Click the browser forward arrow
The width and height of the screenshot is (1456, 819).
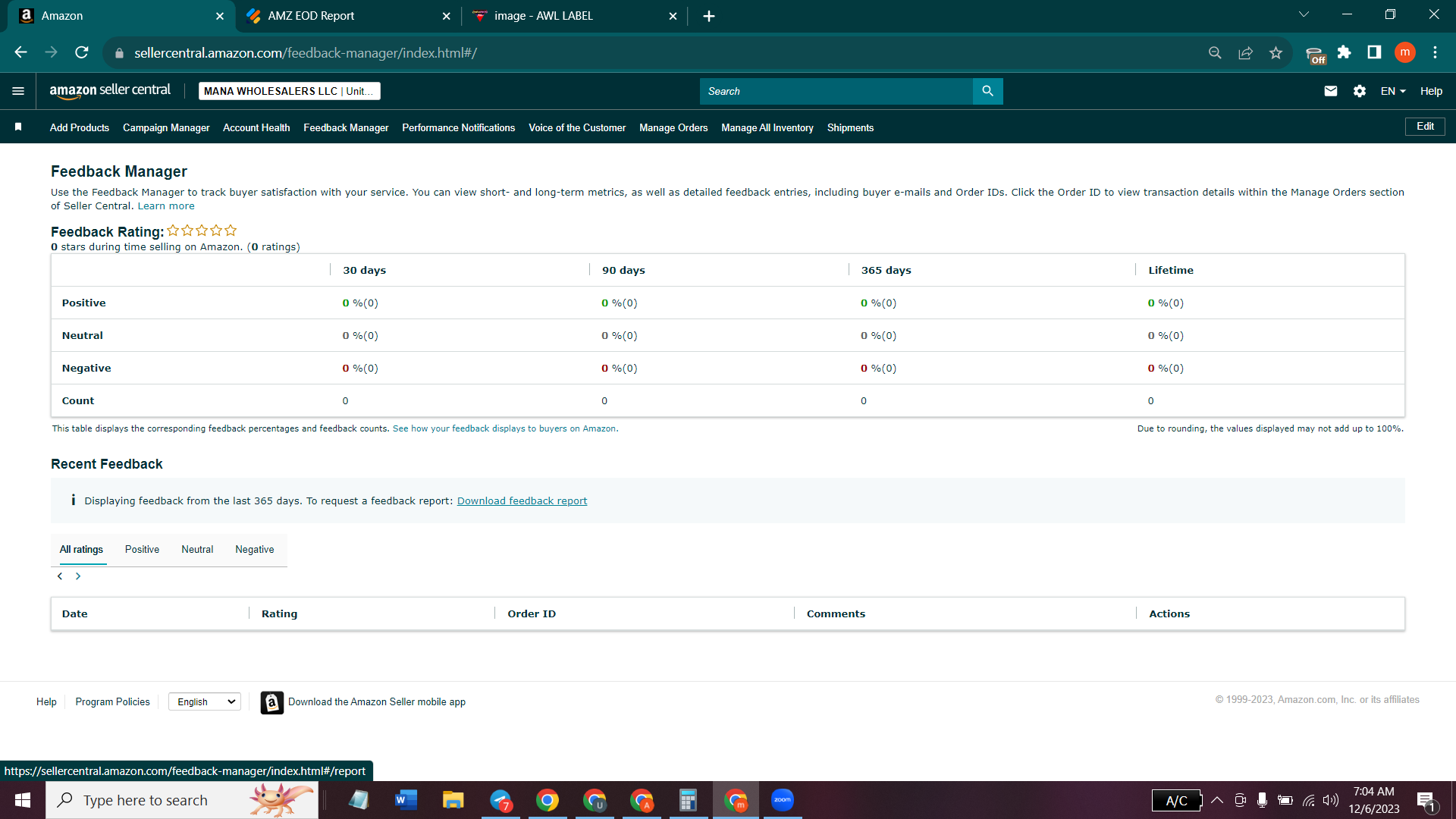51,52
